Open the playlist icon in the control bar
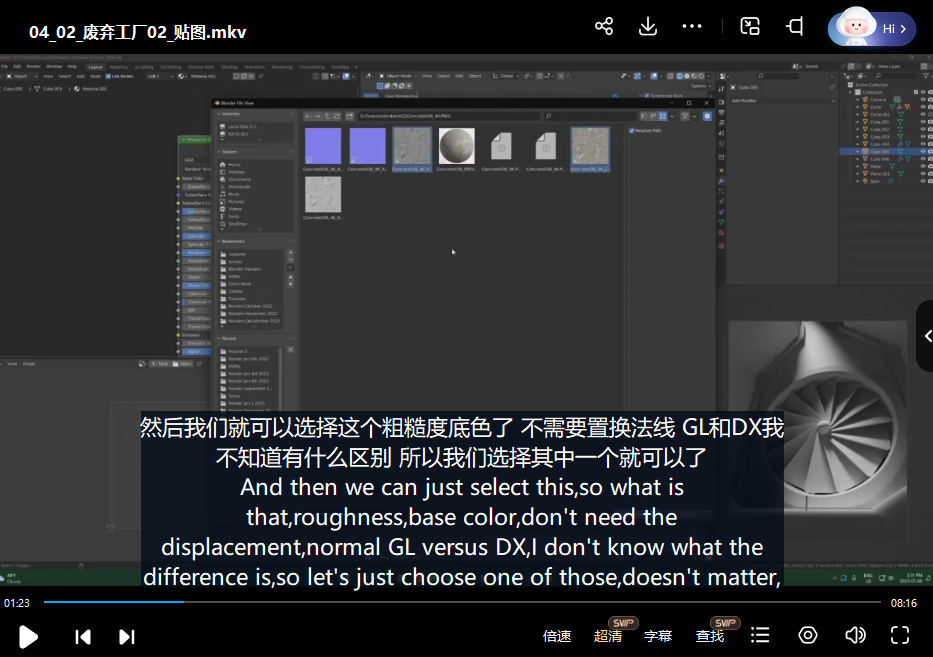The width and height of the screenshot is (933, 657). pyautogui.click(x=760, y=636)
